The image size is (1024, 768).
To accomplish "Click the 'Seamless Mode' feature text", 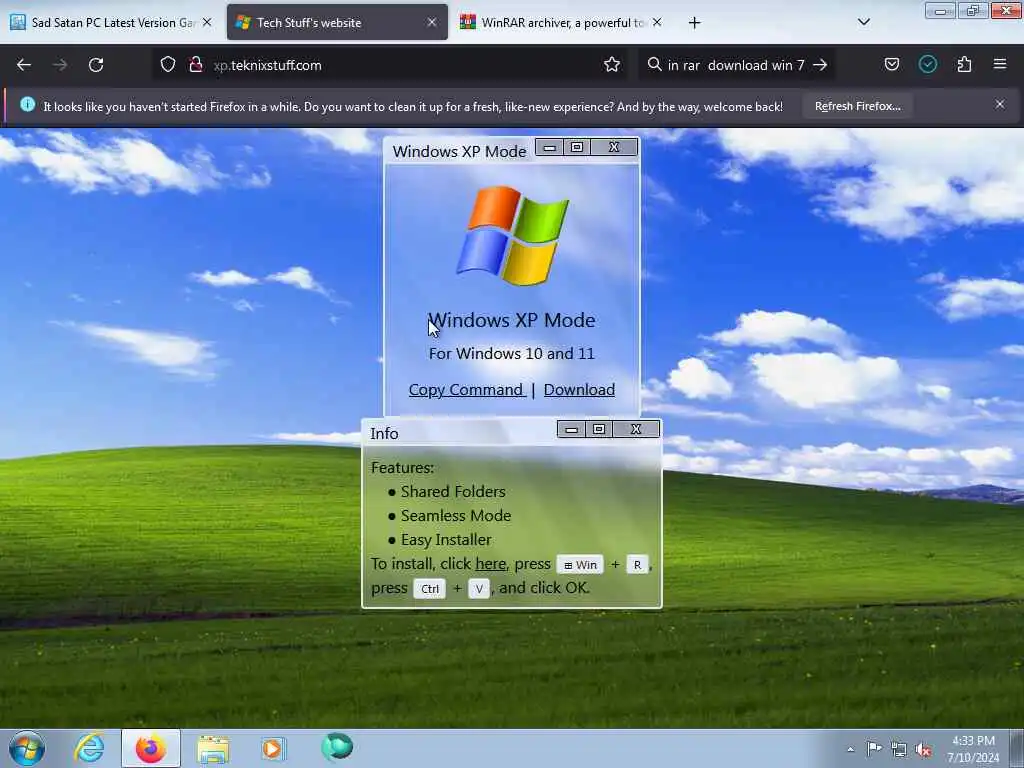I will click(x=456, y=516).
